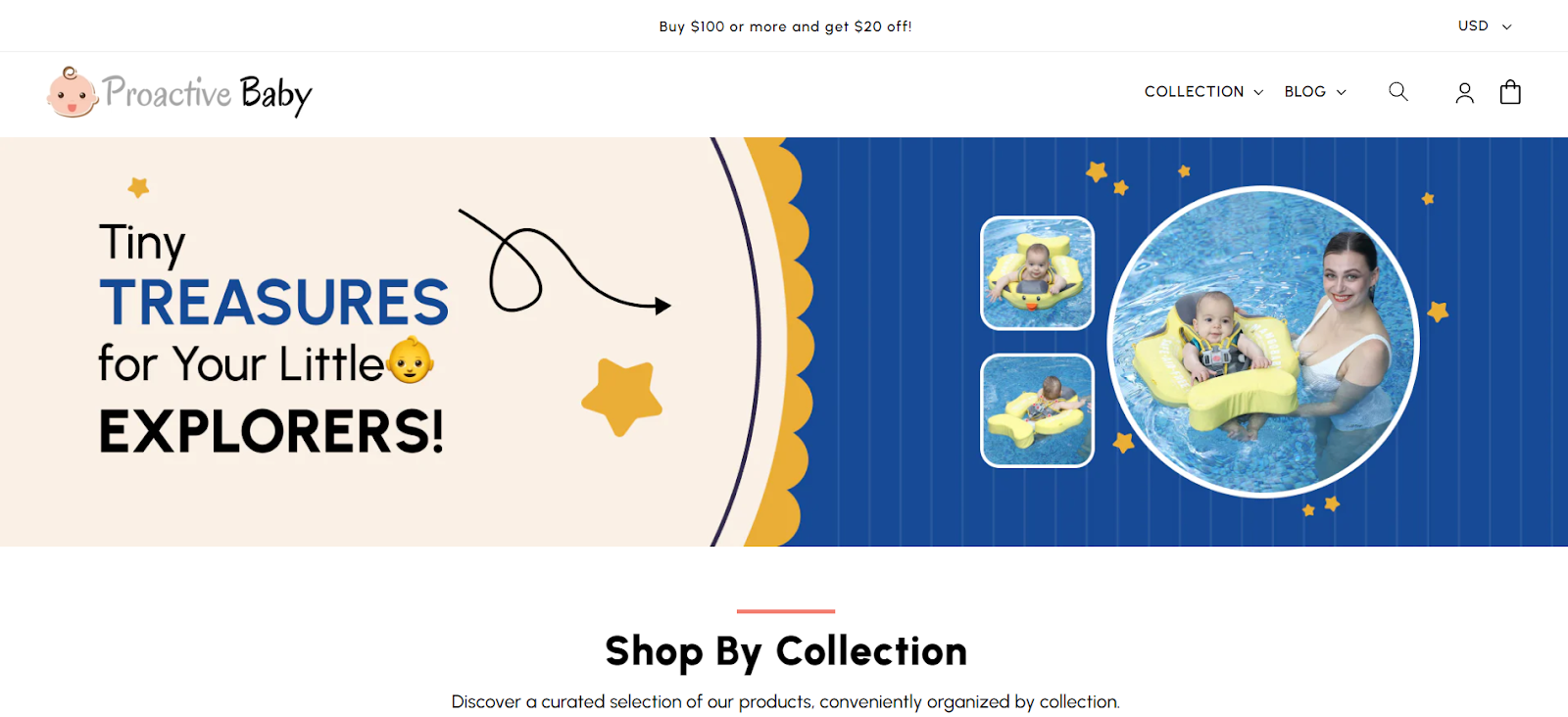
Task: Click the large gold star on banner
Action: [622, 396]
